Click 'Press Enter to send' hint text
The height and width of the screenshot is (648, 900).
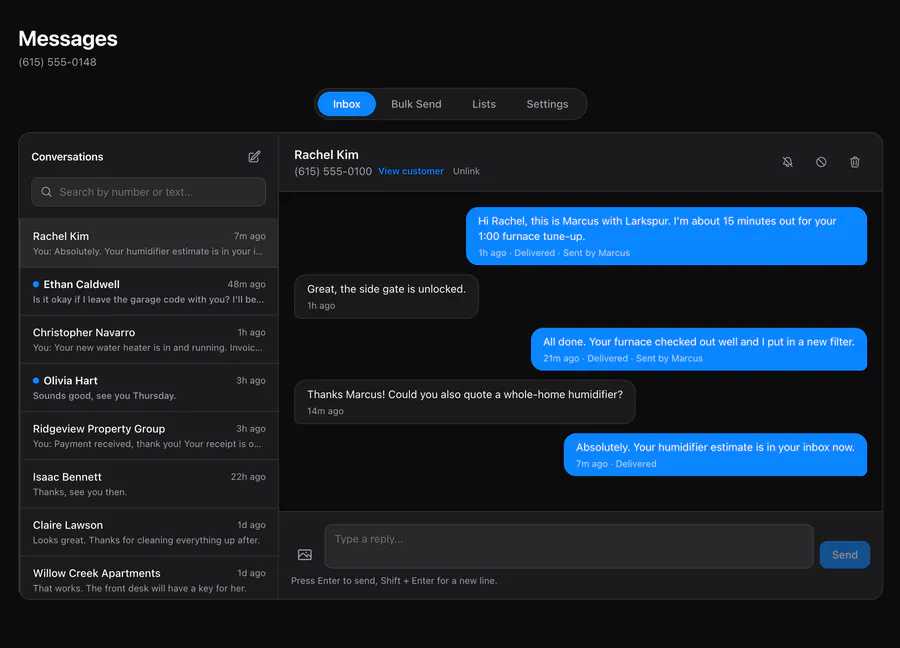394,581
